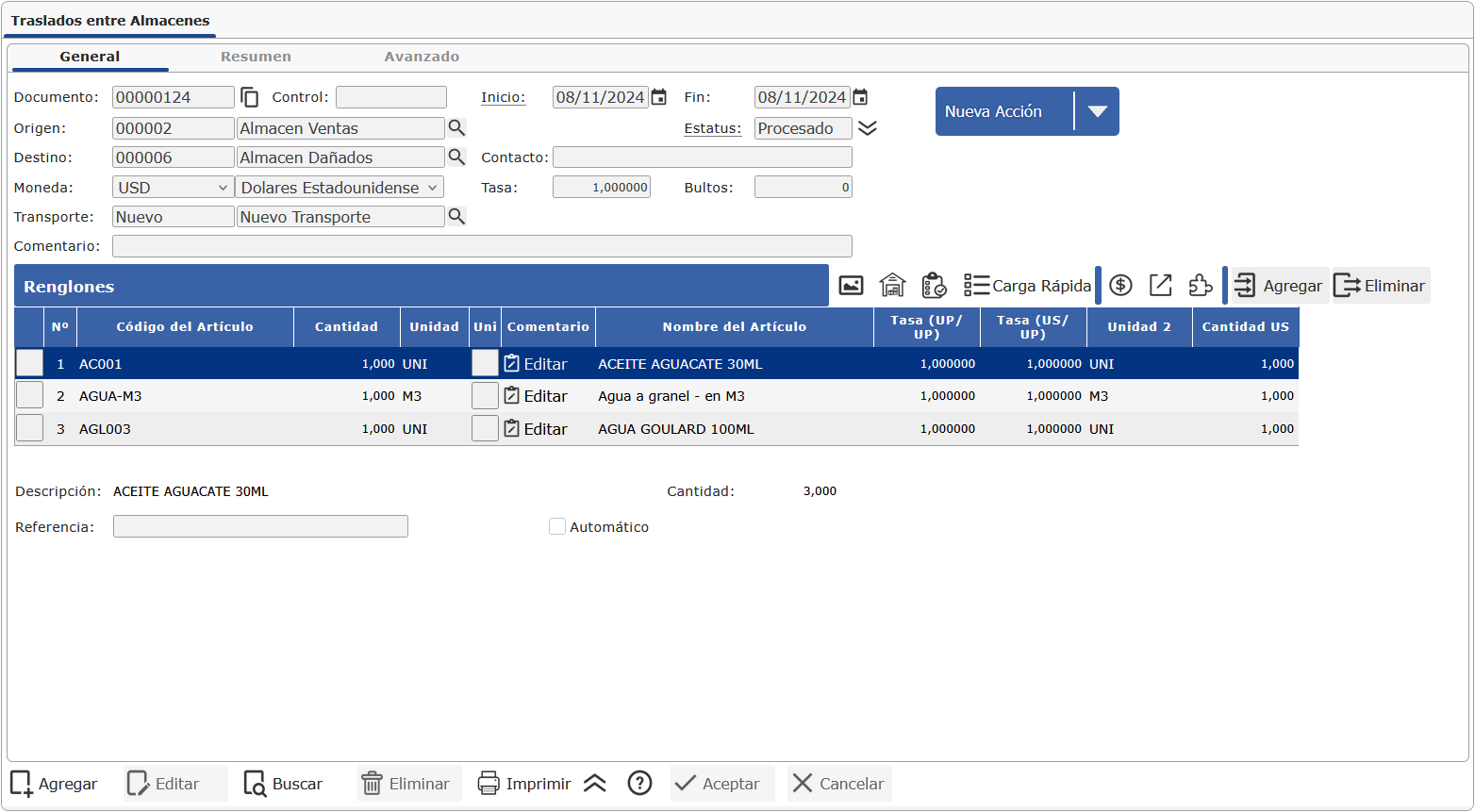Click the external link export icon
The image size is (1475, 812).
1160,286
